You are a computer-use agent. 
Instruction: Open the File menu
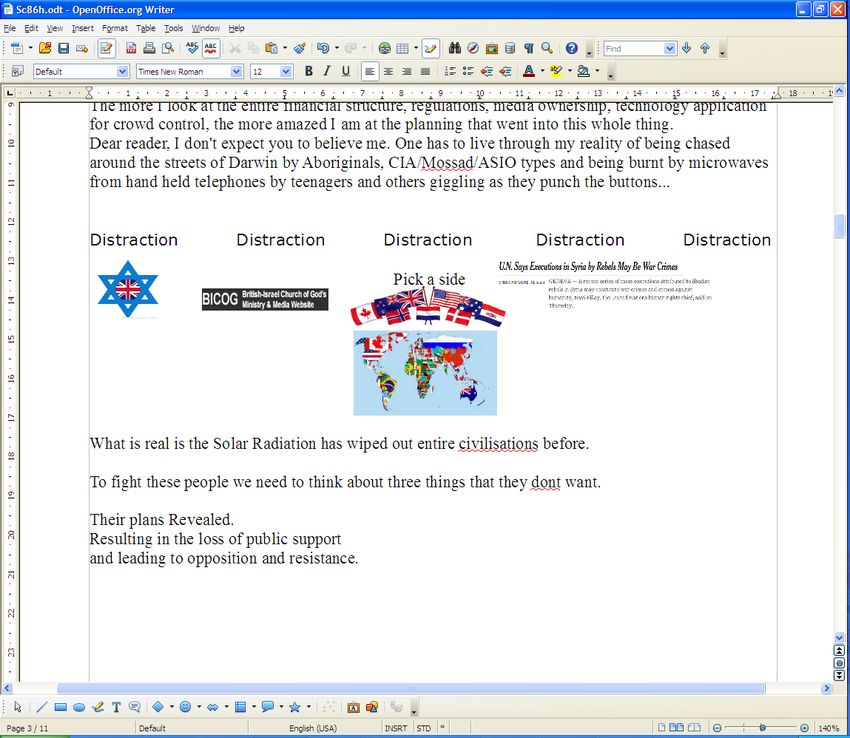[10, 28]
